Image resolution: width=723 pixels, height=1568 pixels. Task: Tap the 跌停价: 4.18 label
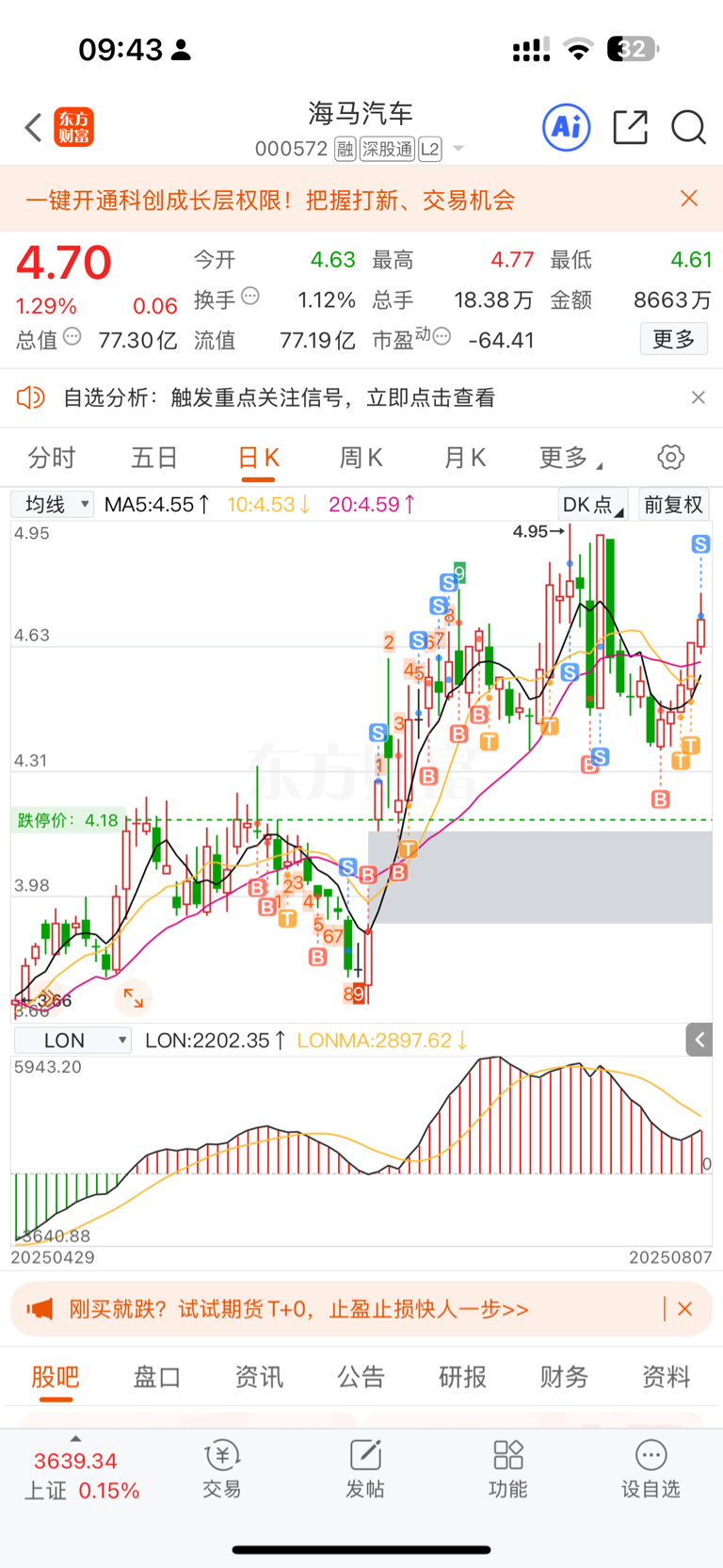(x=67, y=820)
